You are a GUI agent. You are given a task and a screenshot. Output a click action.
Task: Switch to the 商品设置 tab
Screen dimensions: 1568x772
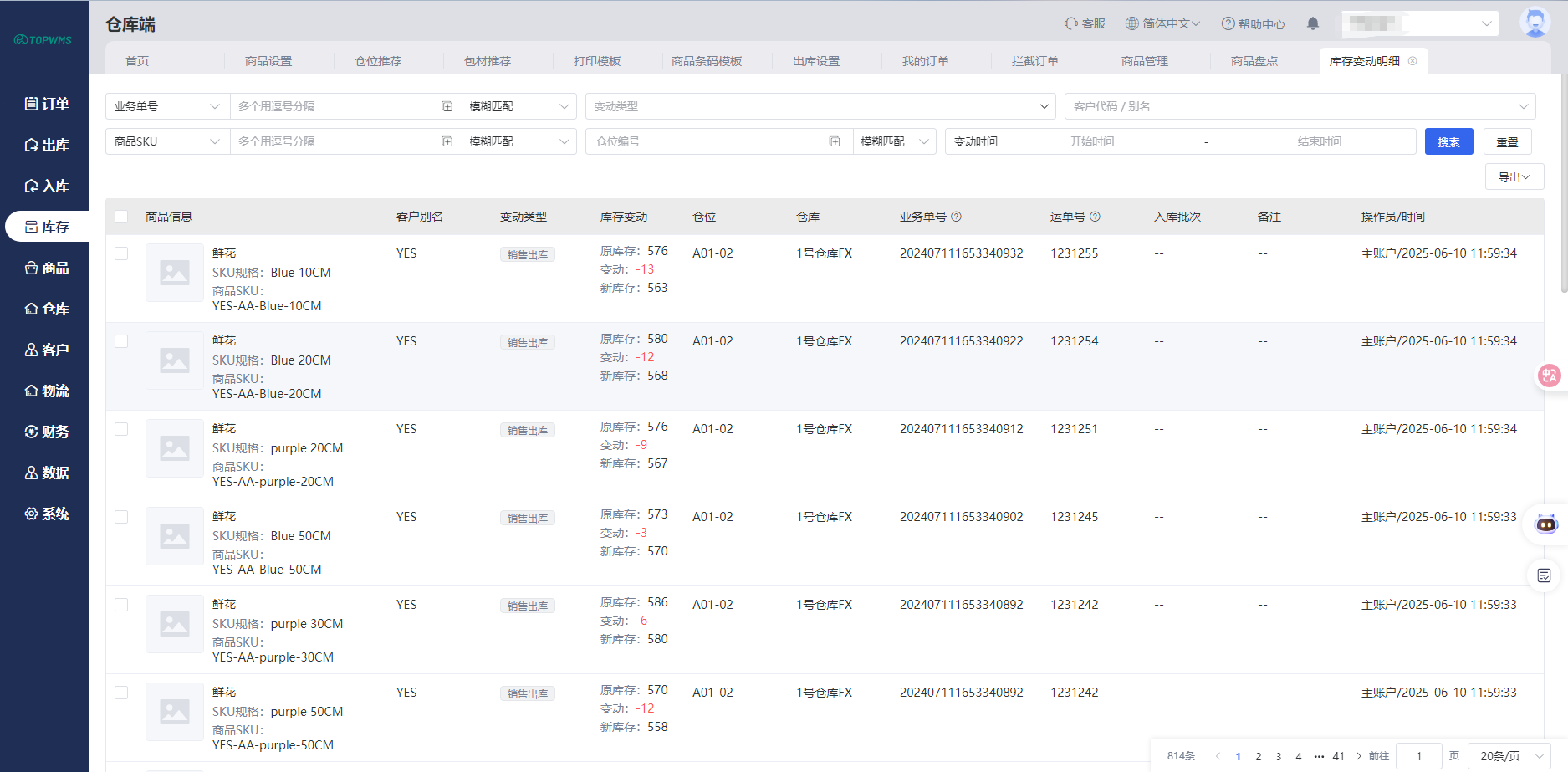tap(268, 61)
